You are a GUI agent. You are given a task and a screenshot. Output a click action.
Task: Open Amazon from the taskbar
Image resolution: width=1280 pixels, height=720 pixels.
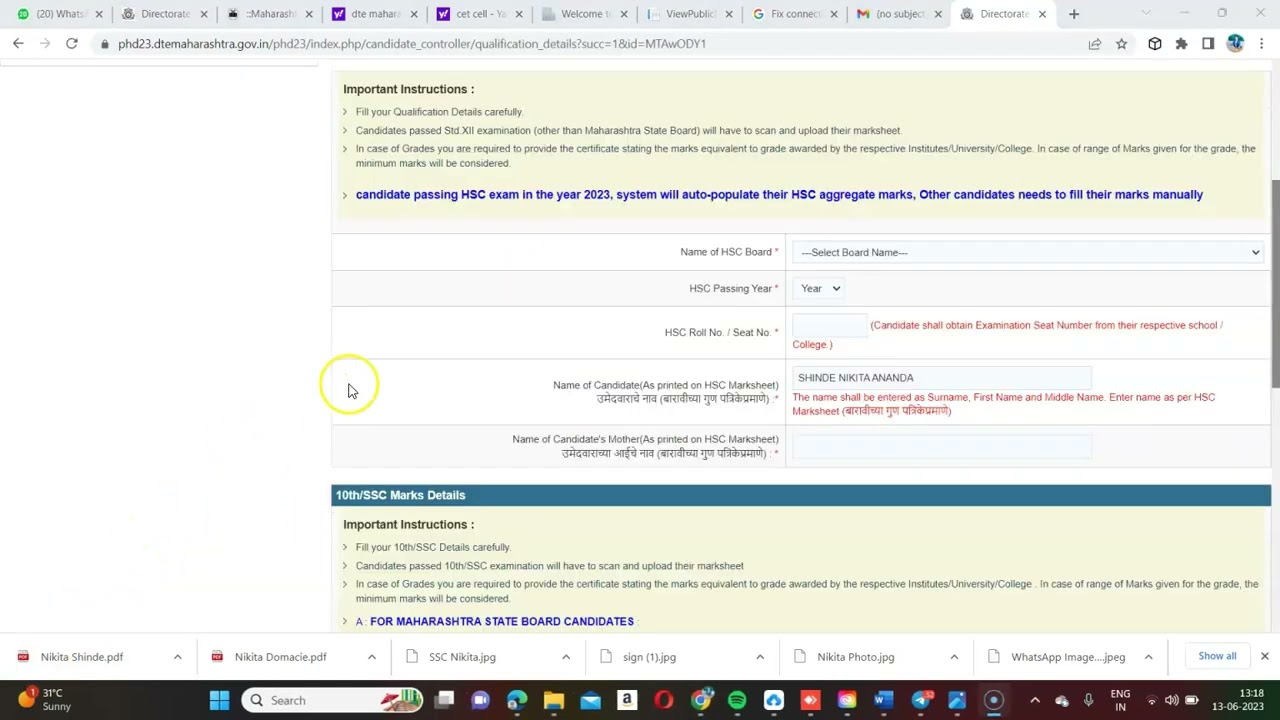[x=627, y=700]
